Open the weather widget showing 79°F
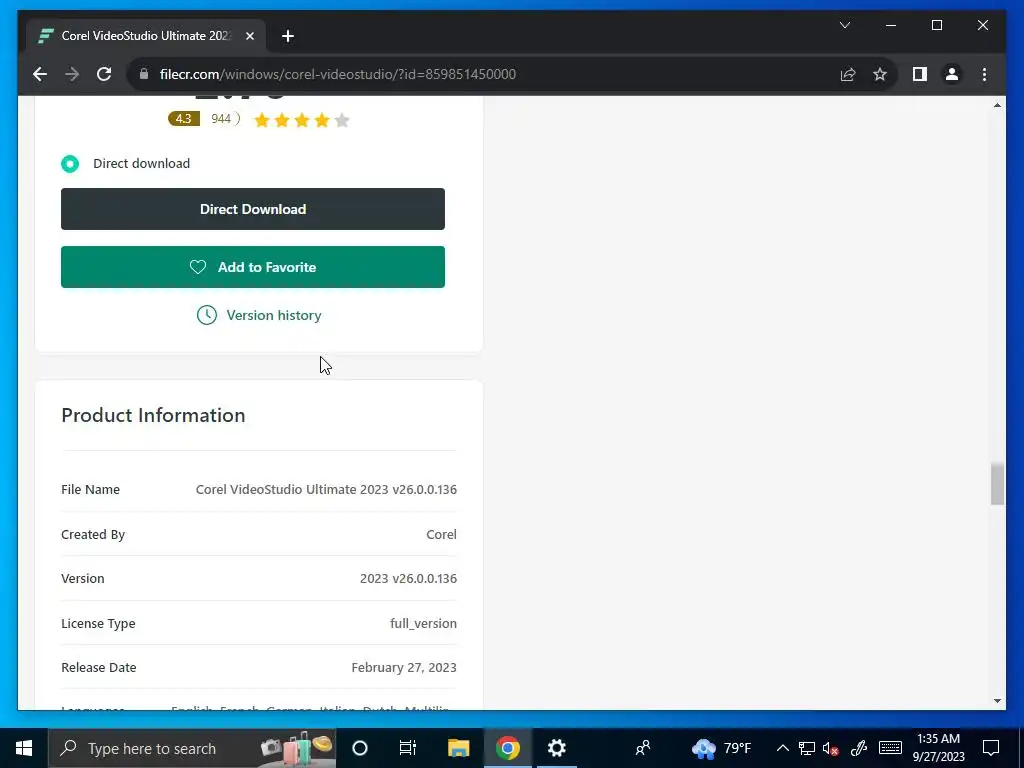This screenshot has height=768, width=1024. pyautogui.click(x=722, y=748)
